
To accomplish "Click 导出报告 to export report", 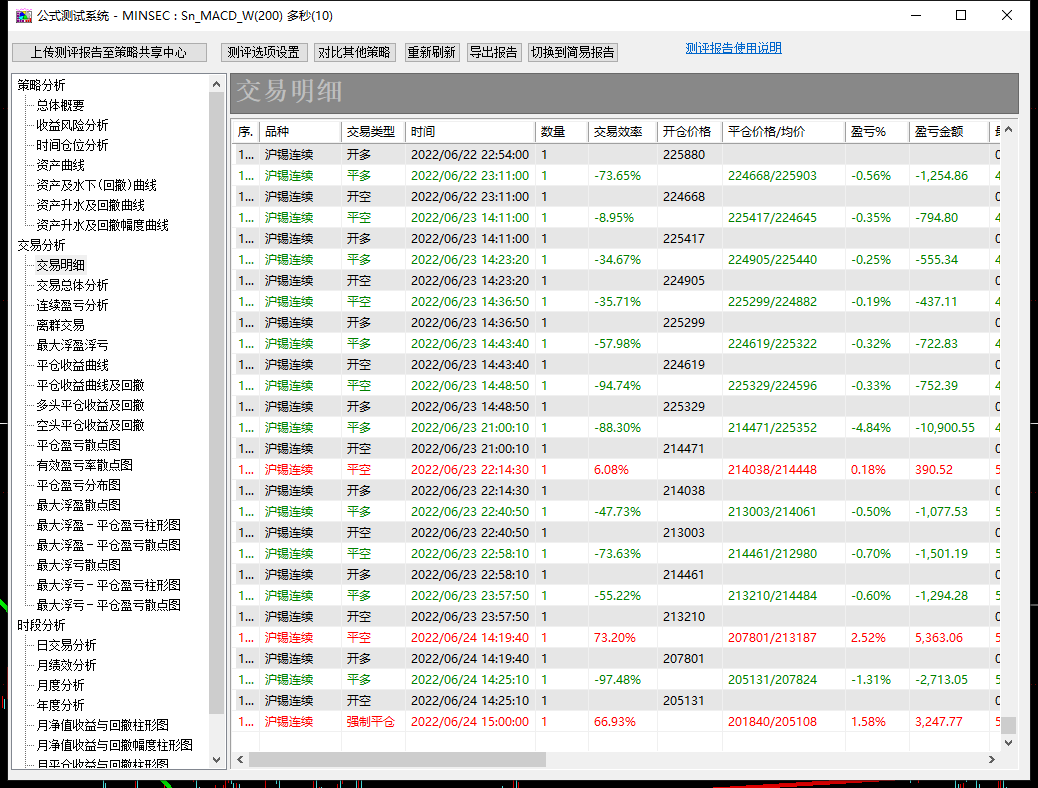I will click(x=493, y=52).
